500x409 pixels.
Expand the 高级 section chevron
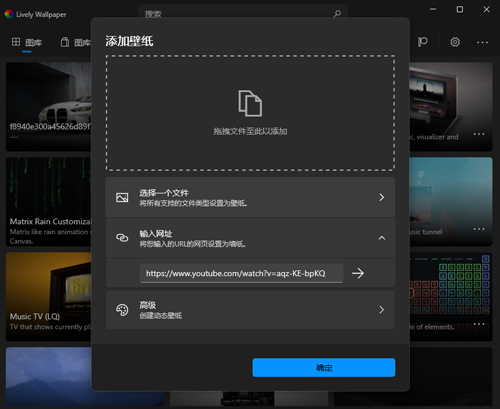click(382, 310)
